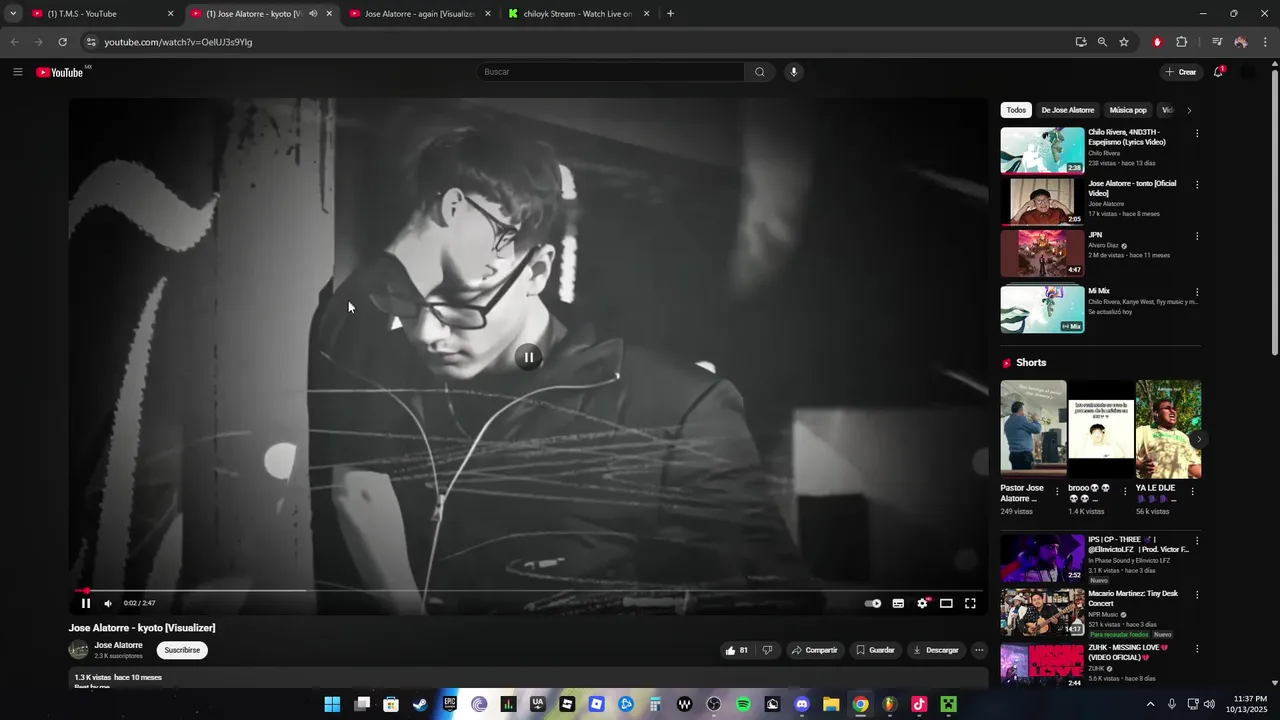Click the search magnifier button

[x=760, y=72]
